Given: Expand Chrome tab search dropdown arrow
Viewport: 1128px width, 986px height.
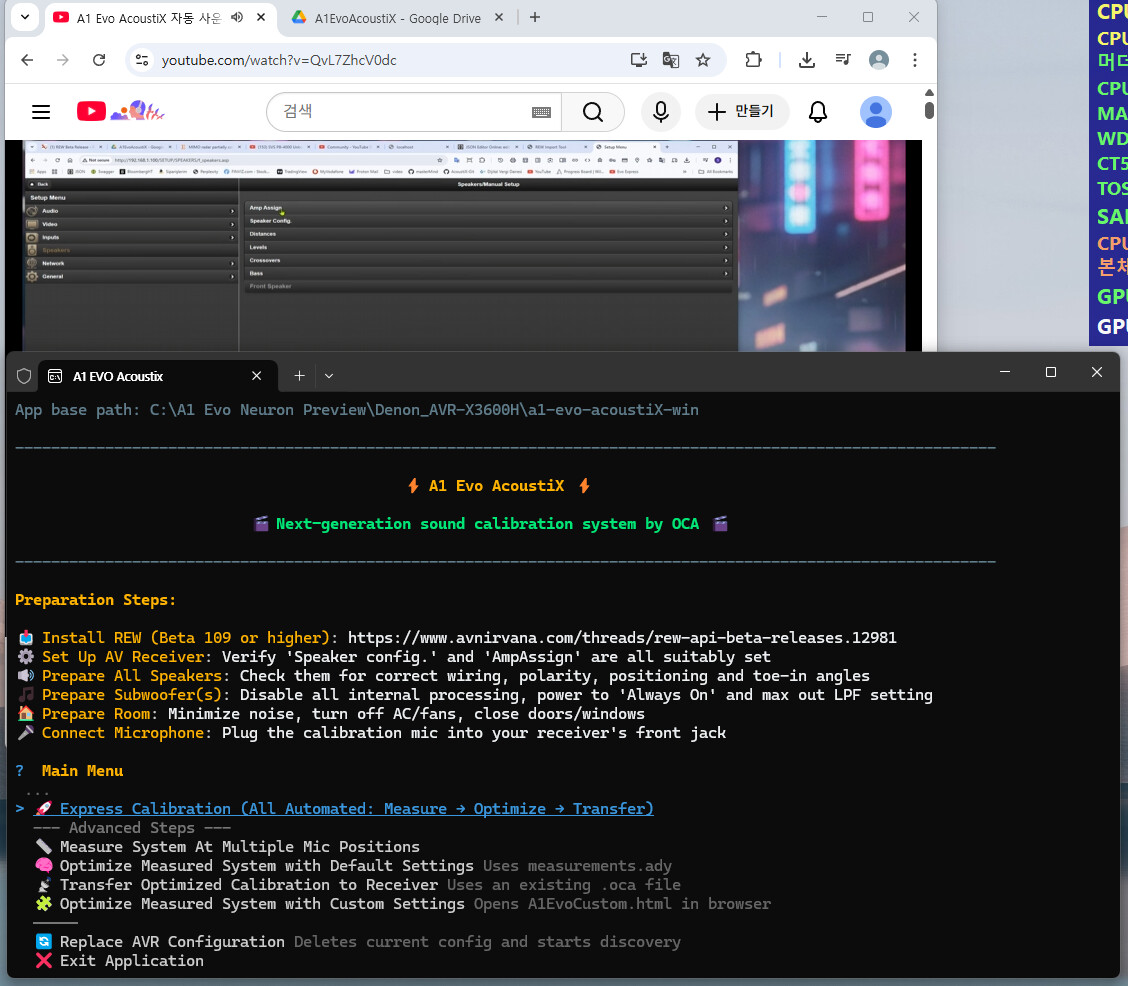Looking at the screenshot, I should pyautogui.click(x=25, y=17).
